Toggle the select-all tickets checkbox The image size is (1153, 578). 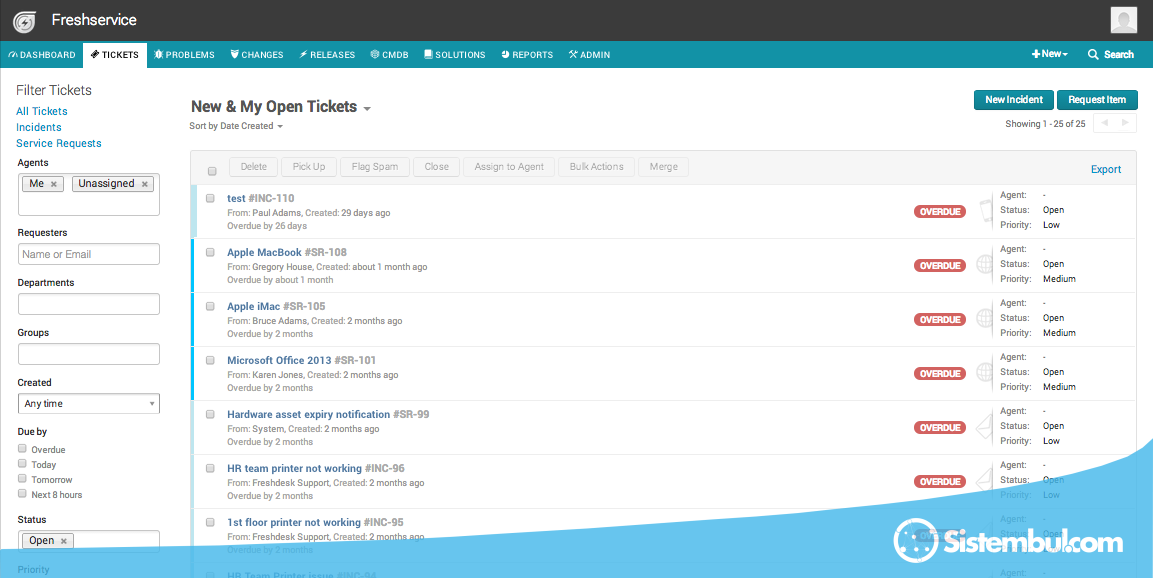pos(212,171)
